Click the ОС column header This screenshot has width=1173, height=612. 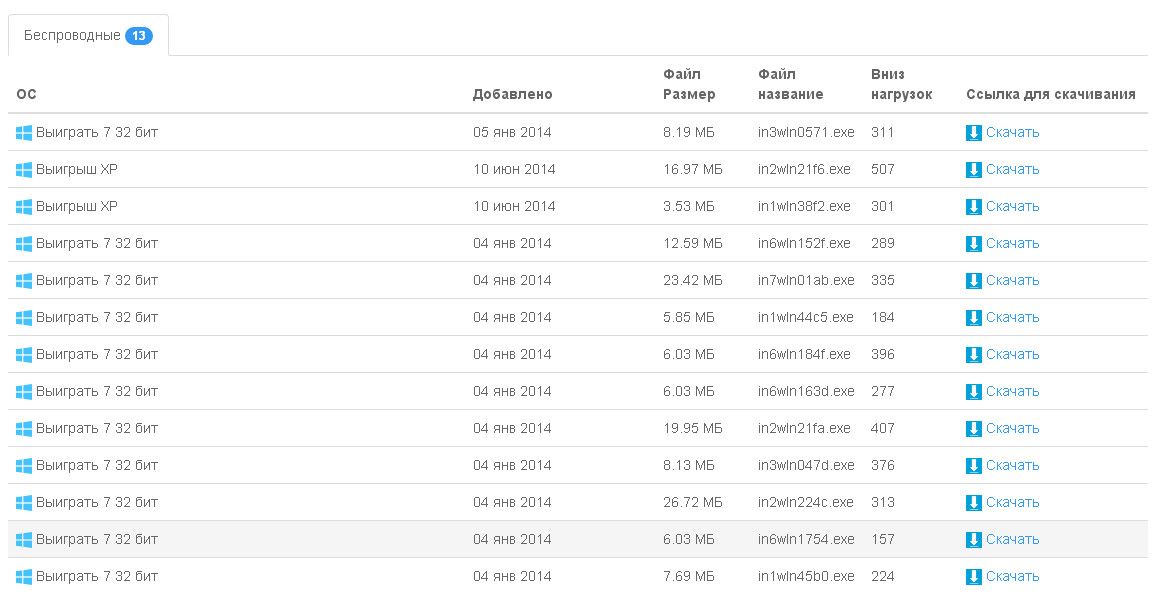[x=26, y=94]
